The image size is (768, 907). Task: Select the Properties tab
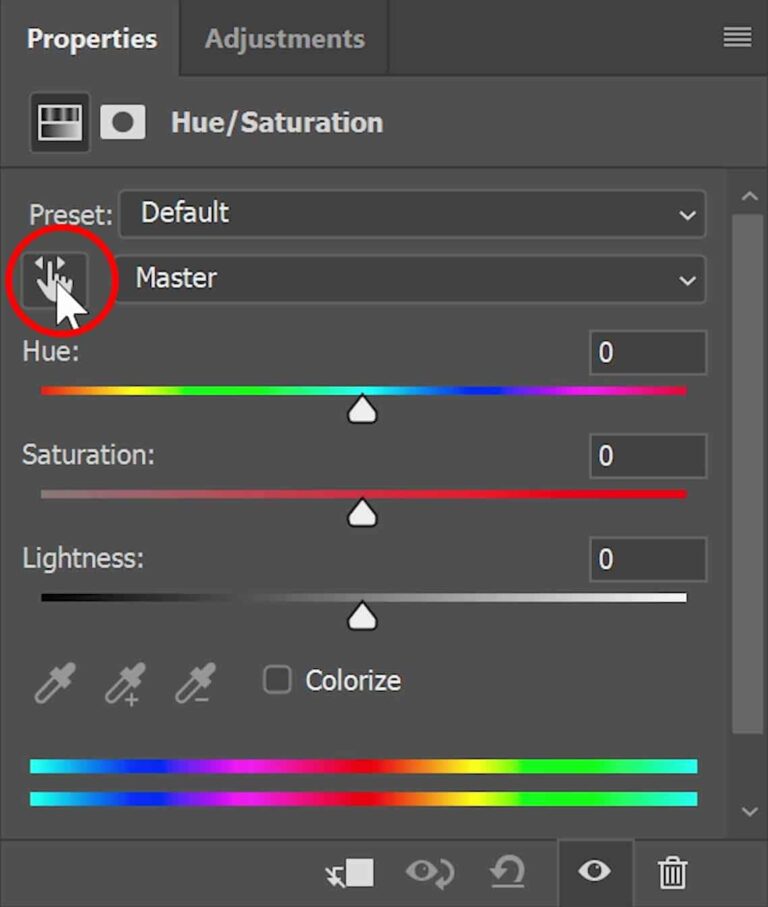[x=91, y=39]
